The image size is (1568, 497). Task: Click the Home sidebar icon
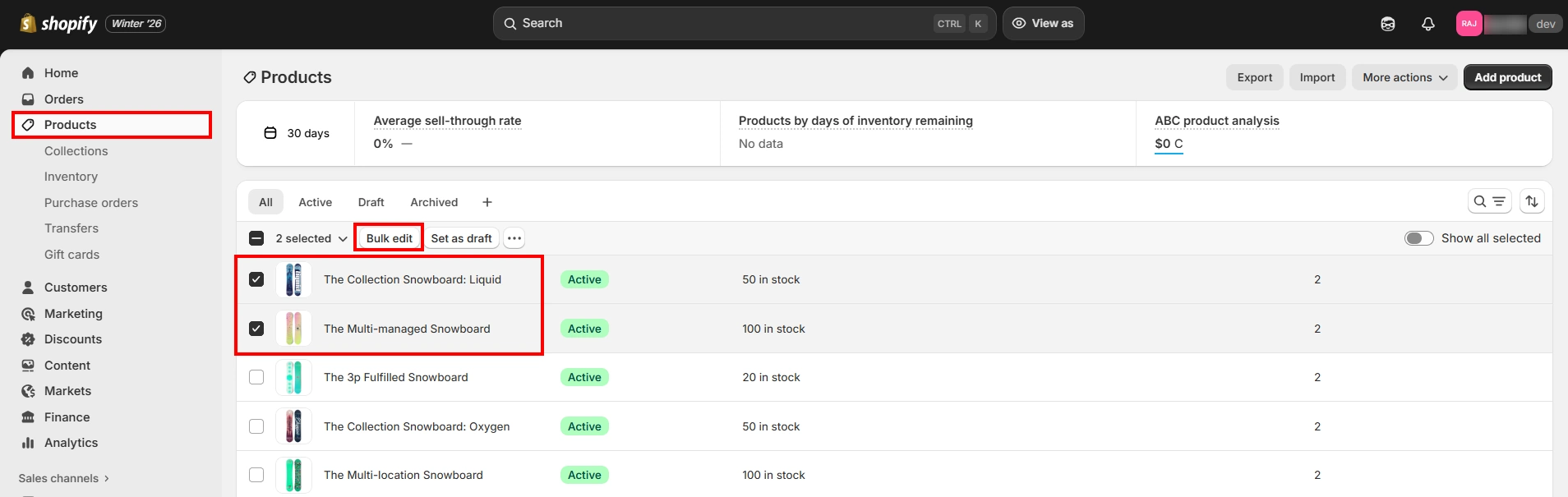28,73
